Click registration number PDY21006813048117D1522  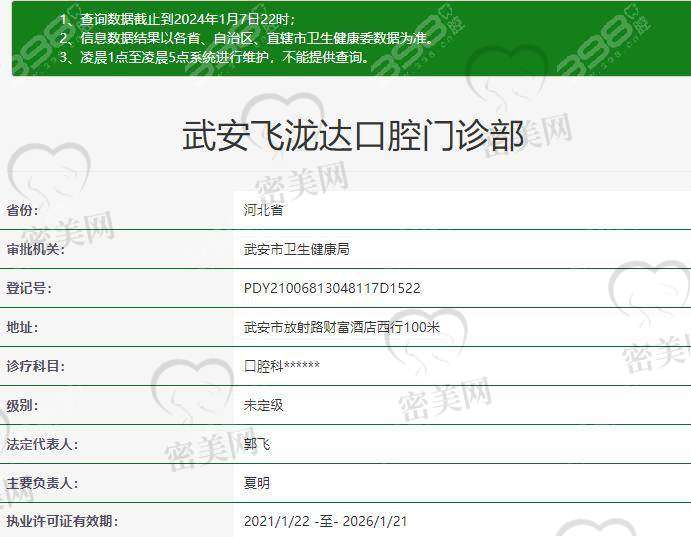[x=332, y=288]
